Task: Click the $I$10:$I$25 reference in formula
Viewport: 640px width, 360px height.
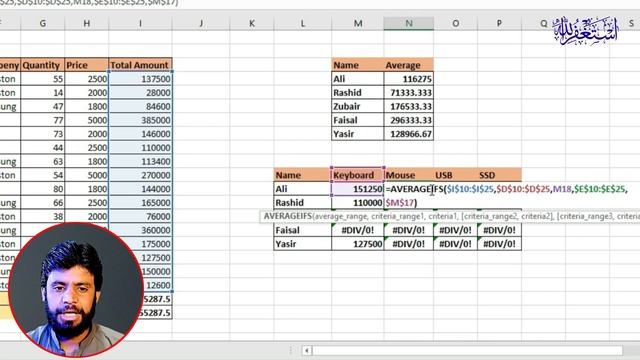Action: pos(470,189)
